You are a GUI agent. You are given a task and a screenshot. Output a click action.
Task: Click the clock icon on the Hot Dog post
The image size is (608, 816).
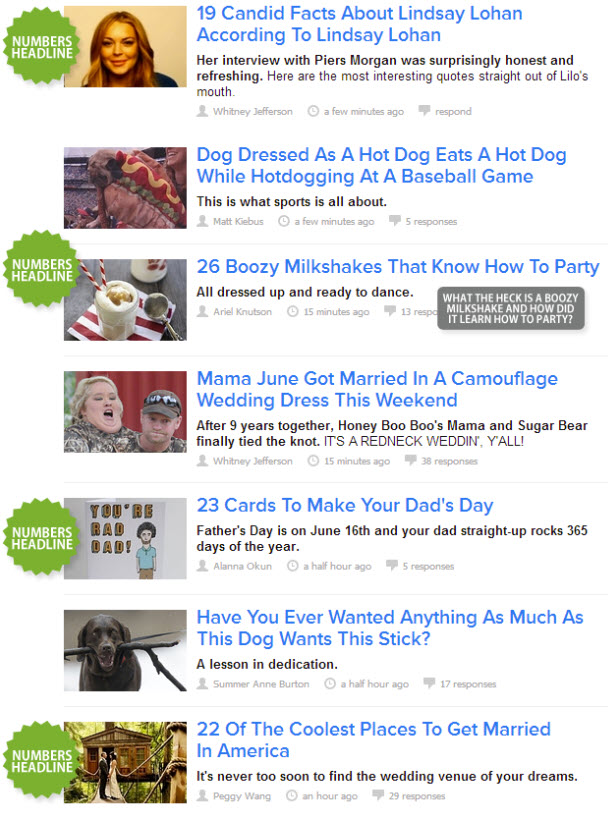click(284, 221)
